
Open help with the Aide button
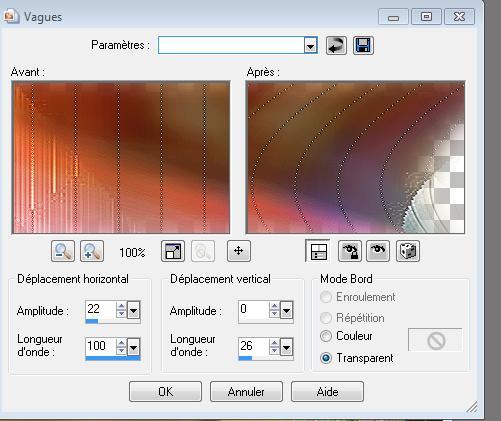coord(327,392)
